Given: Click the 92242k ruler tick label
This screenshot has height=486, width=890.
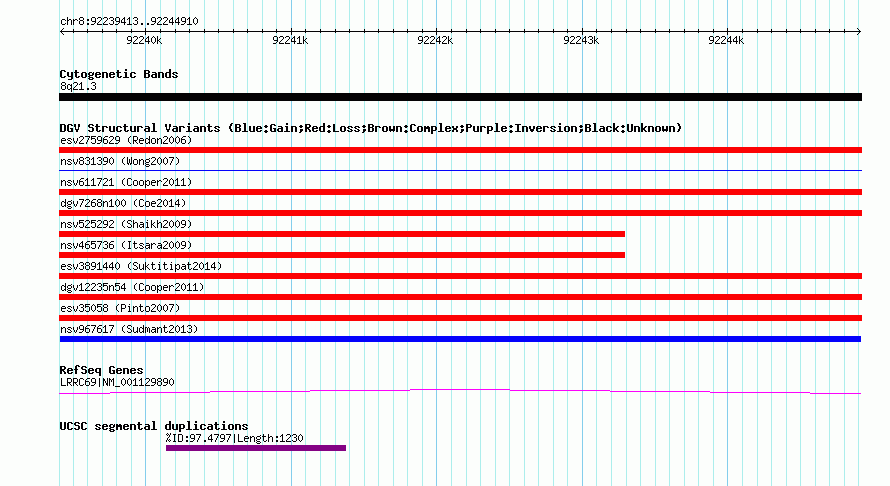Looking at the screenshot, I should click(435, 40).
